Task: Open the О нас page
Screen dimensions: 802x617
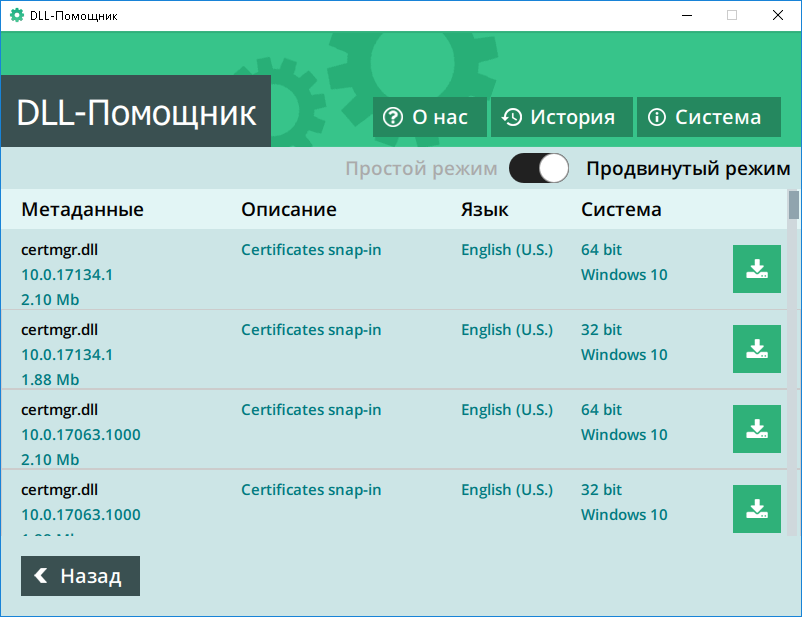Action: pyautogui.click(x=429, y=117)
